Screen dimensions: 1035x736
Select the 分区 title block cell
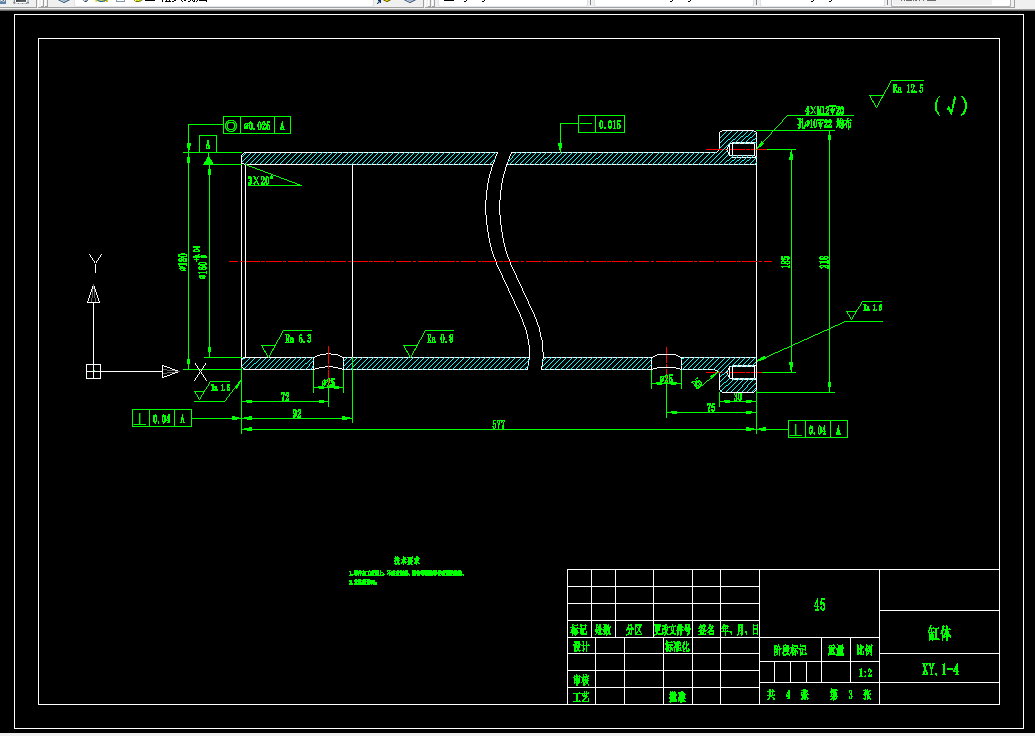(x=634, y=629)
